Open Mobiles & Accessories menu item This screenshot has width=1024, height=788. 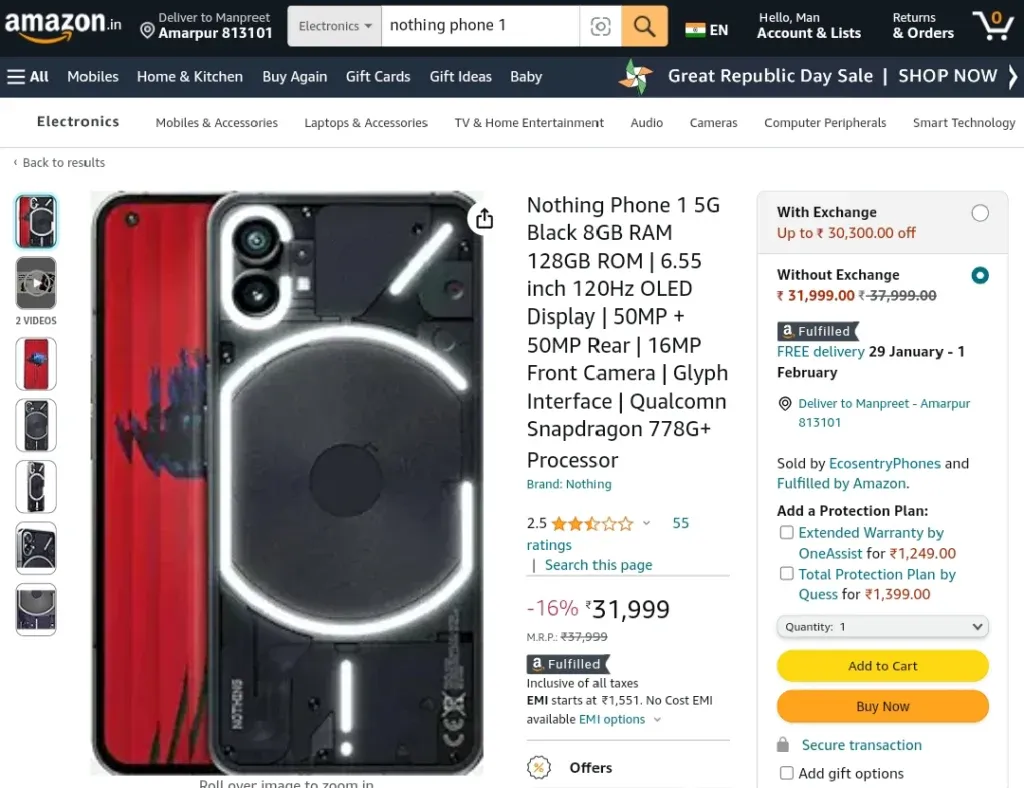tap(216, 123)
